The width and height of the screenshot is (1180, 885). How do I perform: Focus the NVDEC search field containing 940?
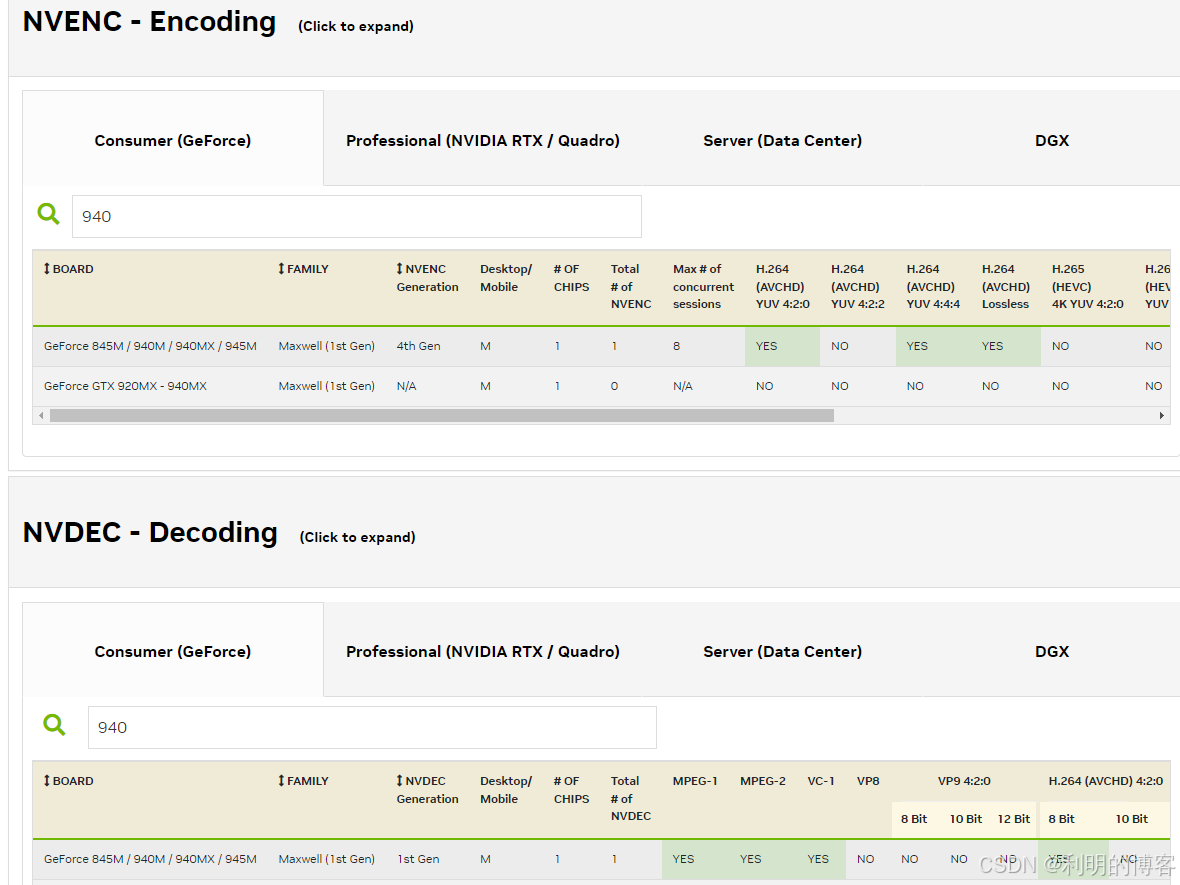(373, 728)
